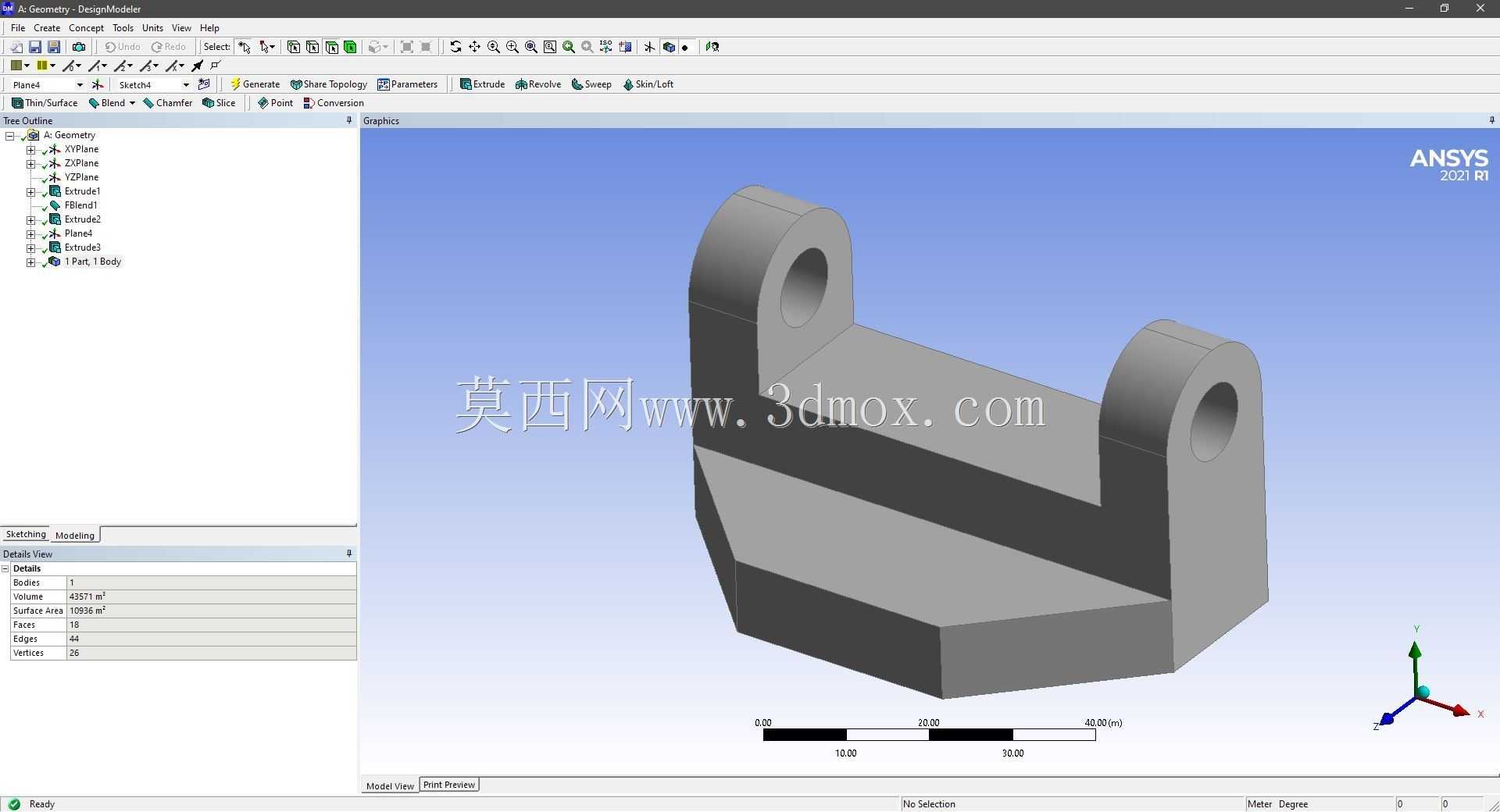Screen dimensions: 1500x812
Task: Expand the XYPlane tree node
Action: (30, 149)
